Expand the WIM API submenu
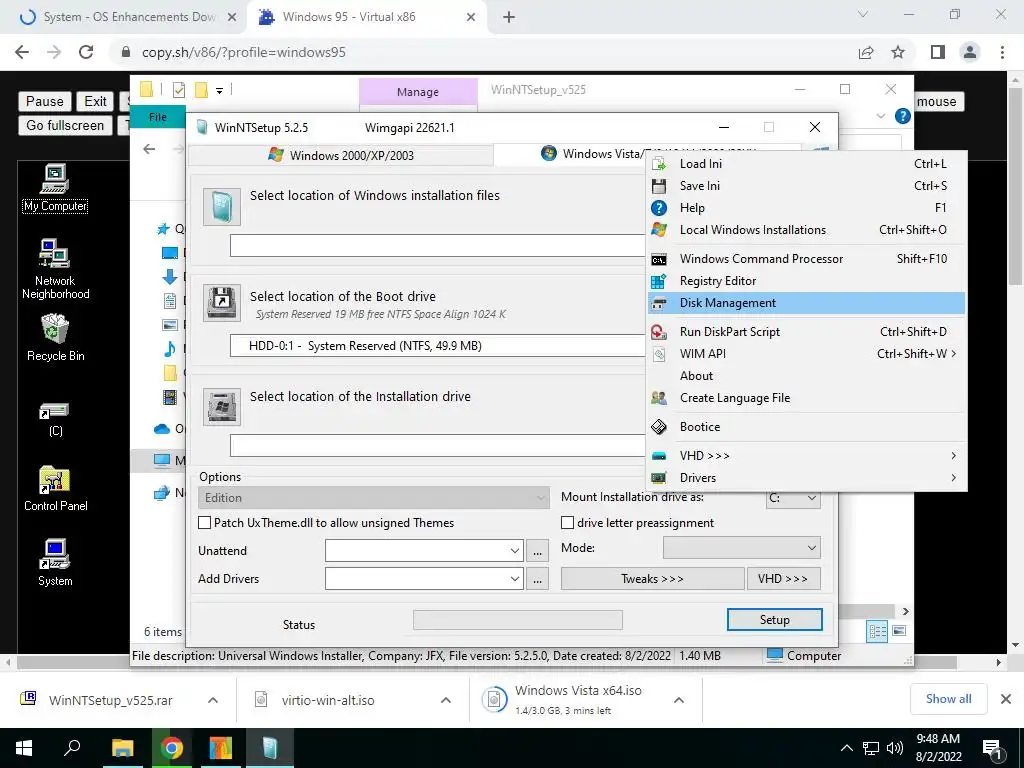The image size is (1024, 768). pos(807,354)
